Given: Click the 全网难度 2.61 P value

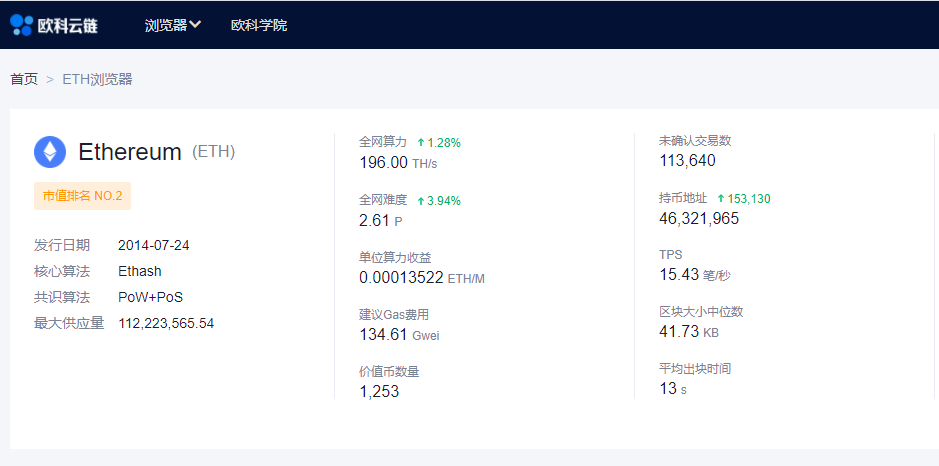Looking at the screenshot, I should pos(374,220).
